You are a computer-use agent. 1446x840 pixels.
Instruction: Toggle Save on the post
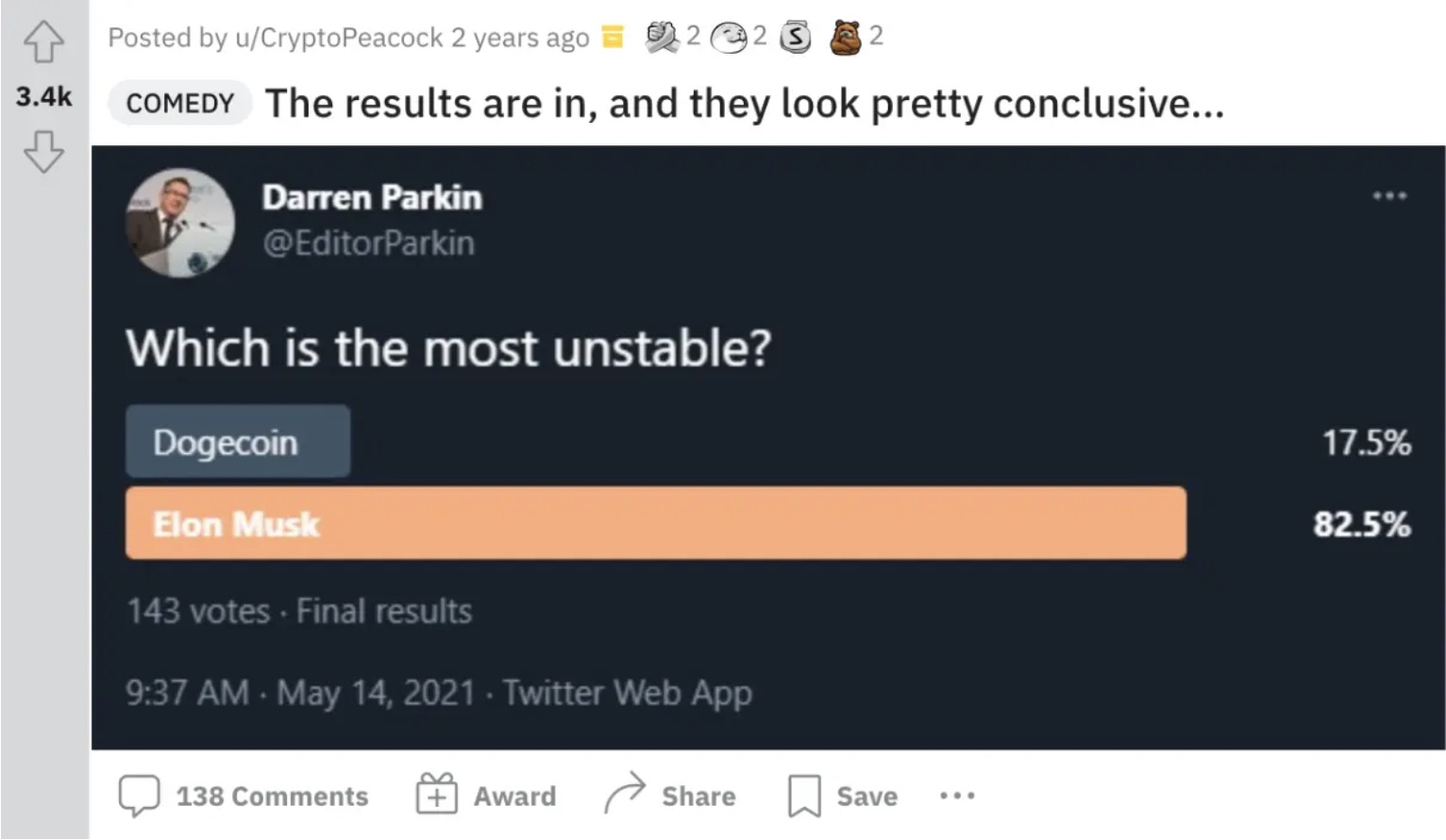click(843, 796)
